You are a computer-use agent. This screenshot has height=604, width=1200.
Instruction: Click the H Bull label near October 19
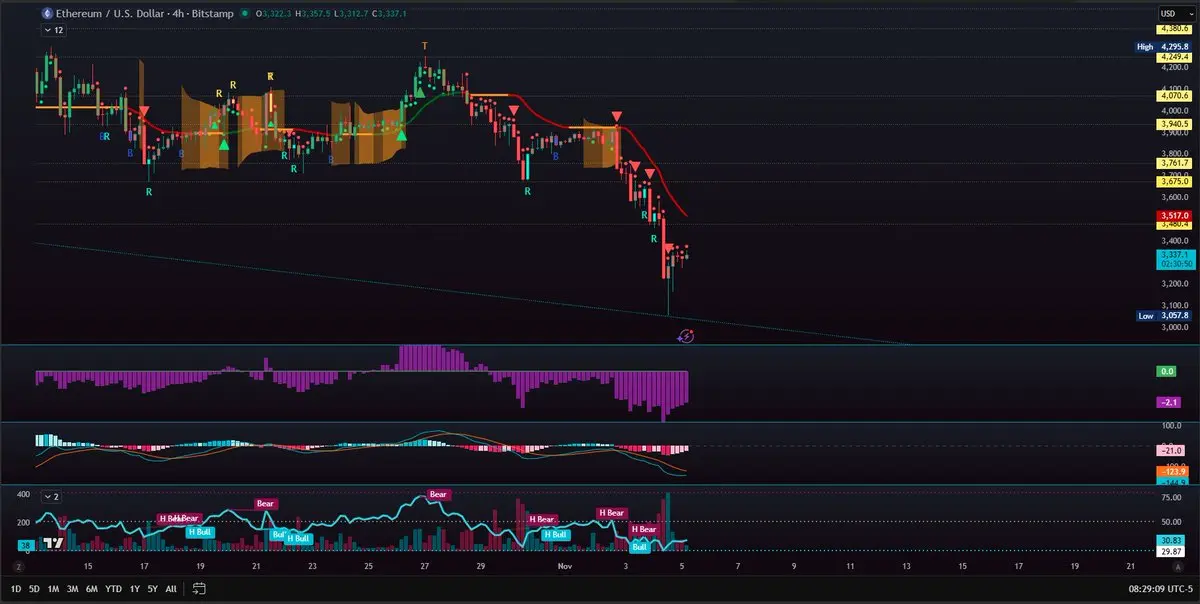click(x=200, y=531)
